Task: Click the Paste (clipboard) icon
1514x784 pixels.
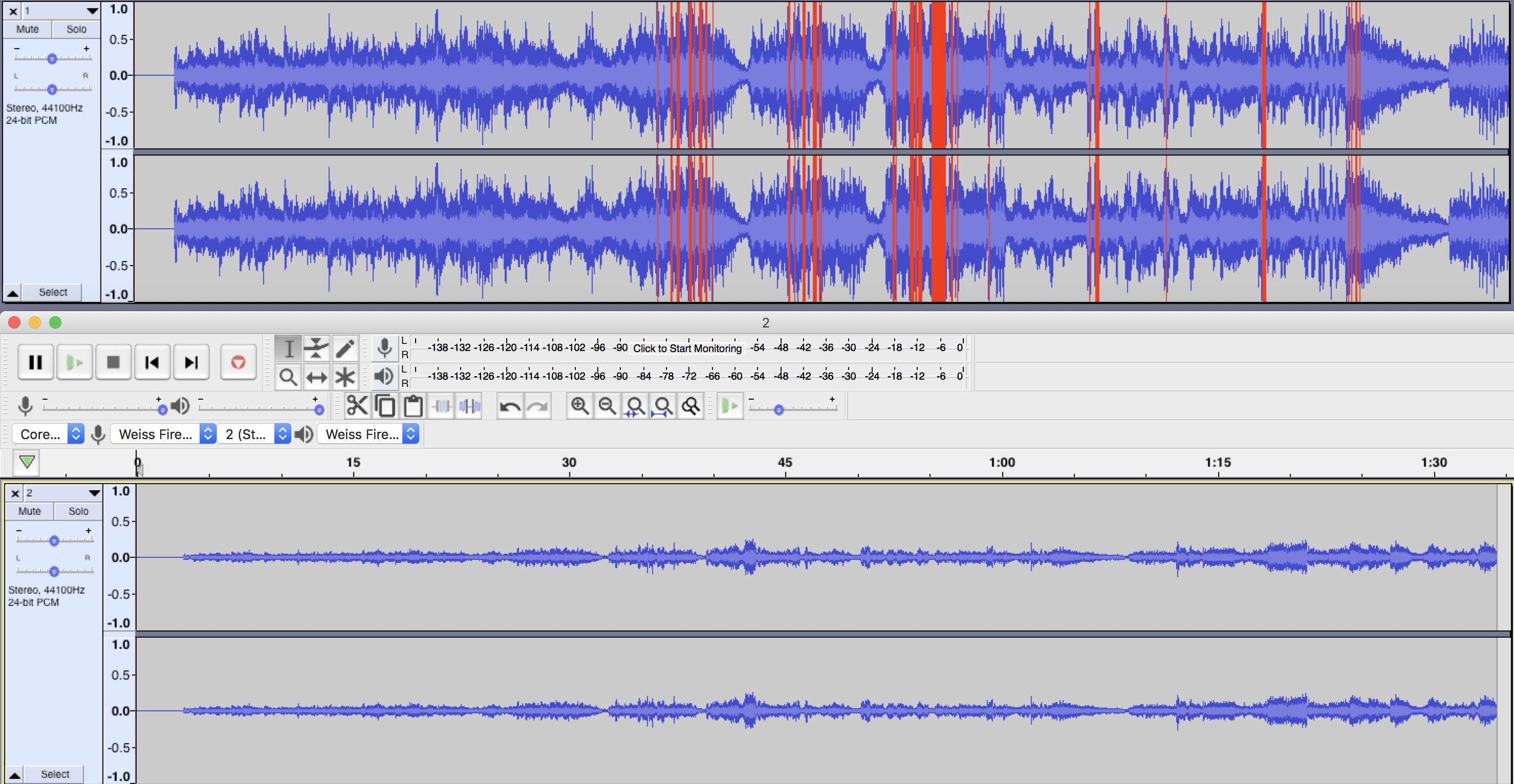Action: 413,406
